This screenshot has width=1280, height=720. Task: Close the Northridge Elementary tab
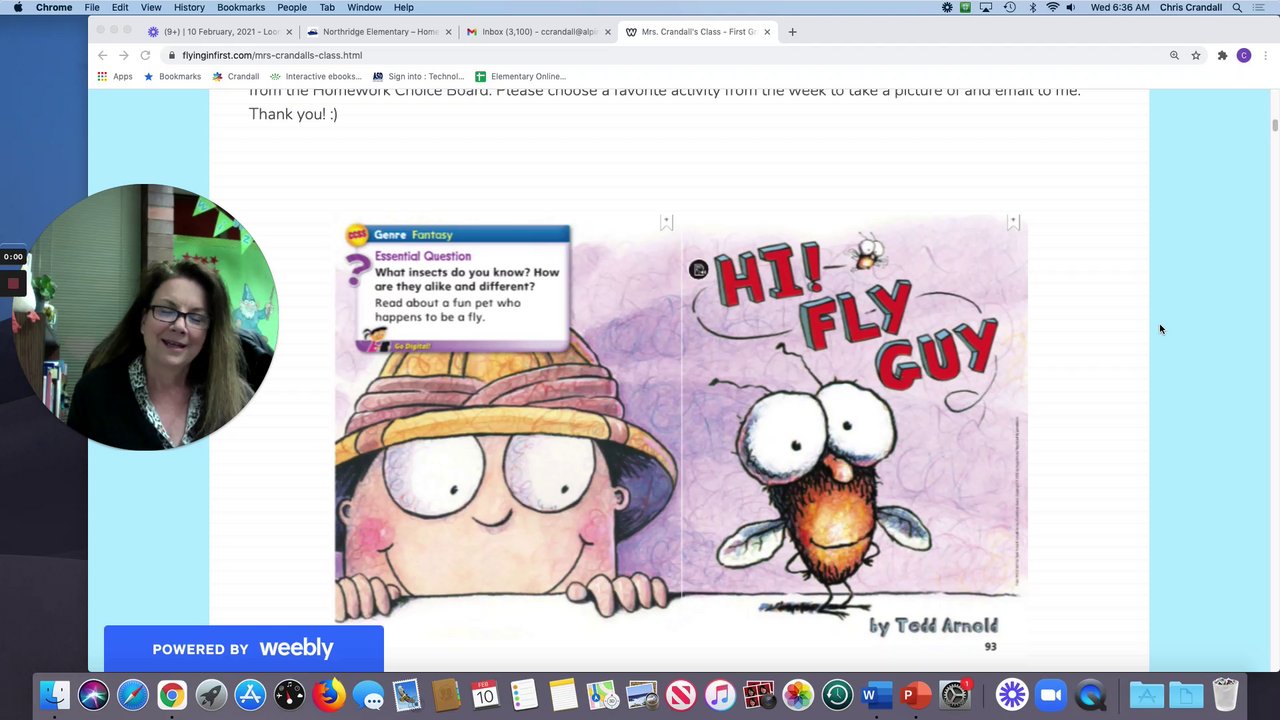pyautogui.click(x=448, y=32)
